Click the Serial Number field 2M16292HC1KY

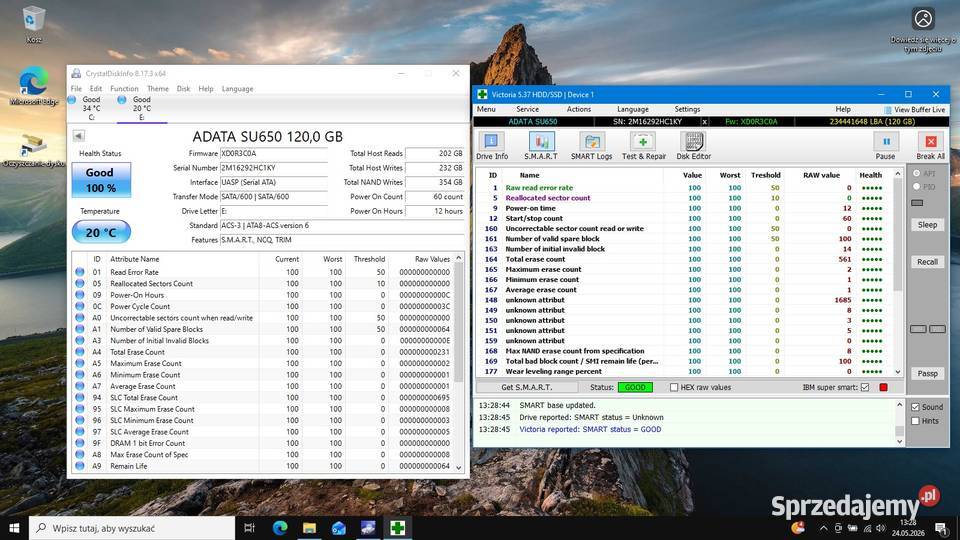tap(273, 168)
